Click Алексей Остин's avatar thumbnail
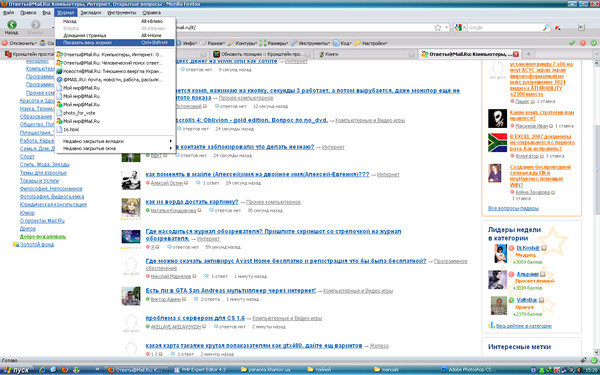This screenshot has height=375, width=600. [x=130, y=180]
